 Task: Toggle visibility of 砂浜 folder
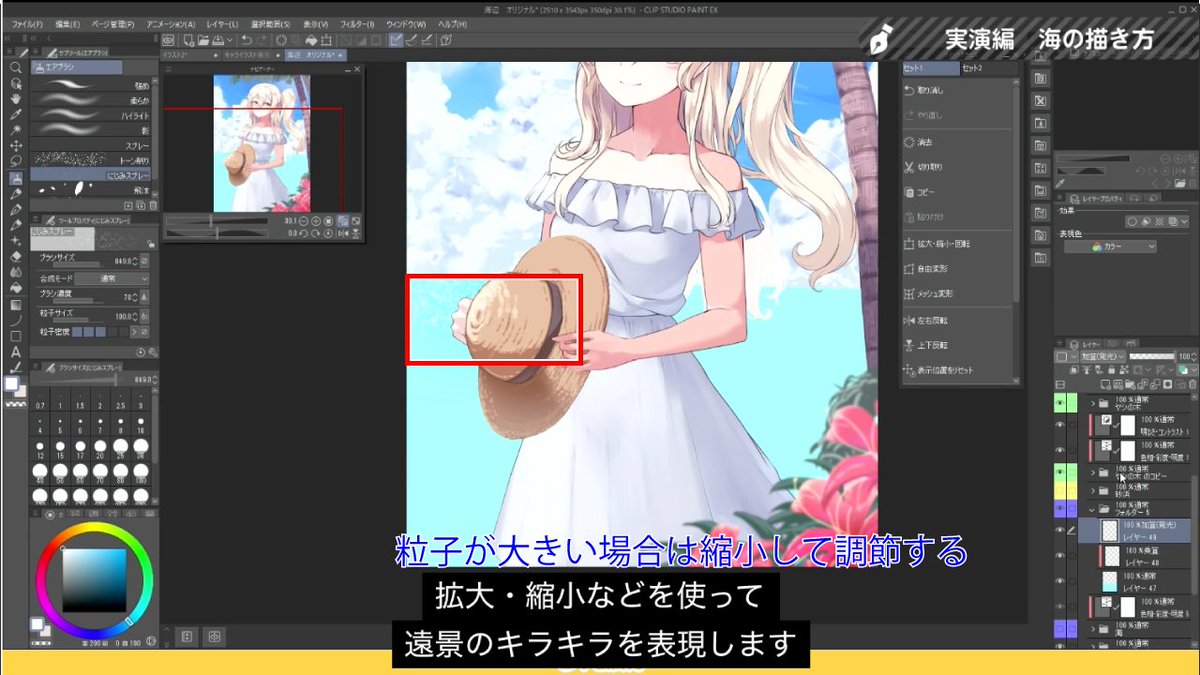1060,489
